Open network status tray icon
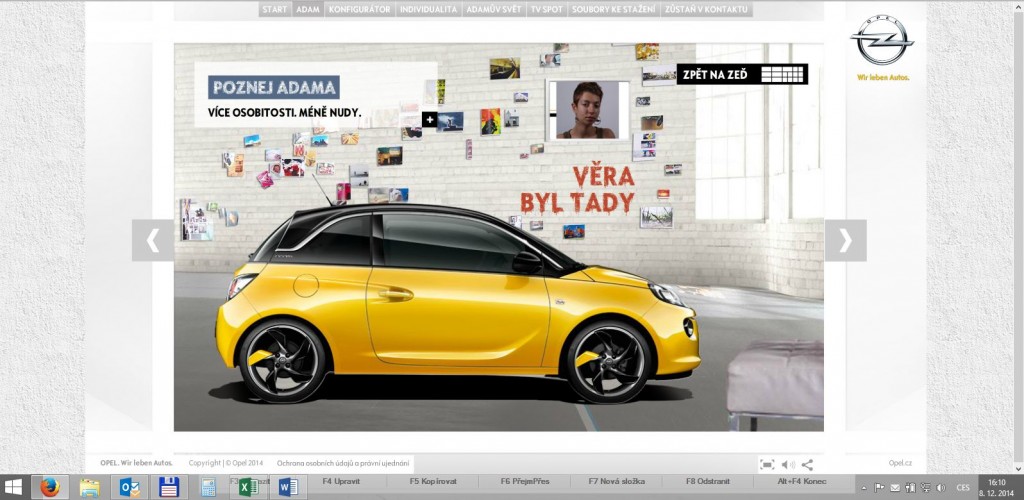This screenshot has width=1024, height=500. point(925,488)
